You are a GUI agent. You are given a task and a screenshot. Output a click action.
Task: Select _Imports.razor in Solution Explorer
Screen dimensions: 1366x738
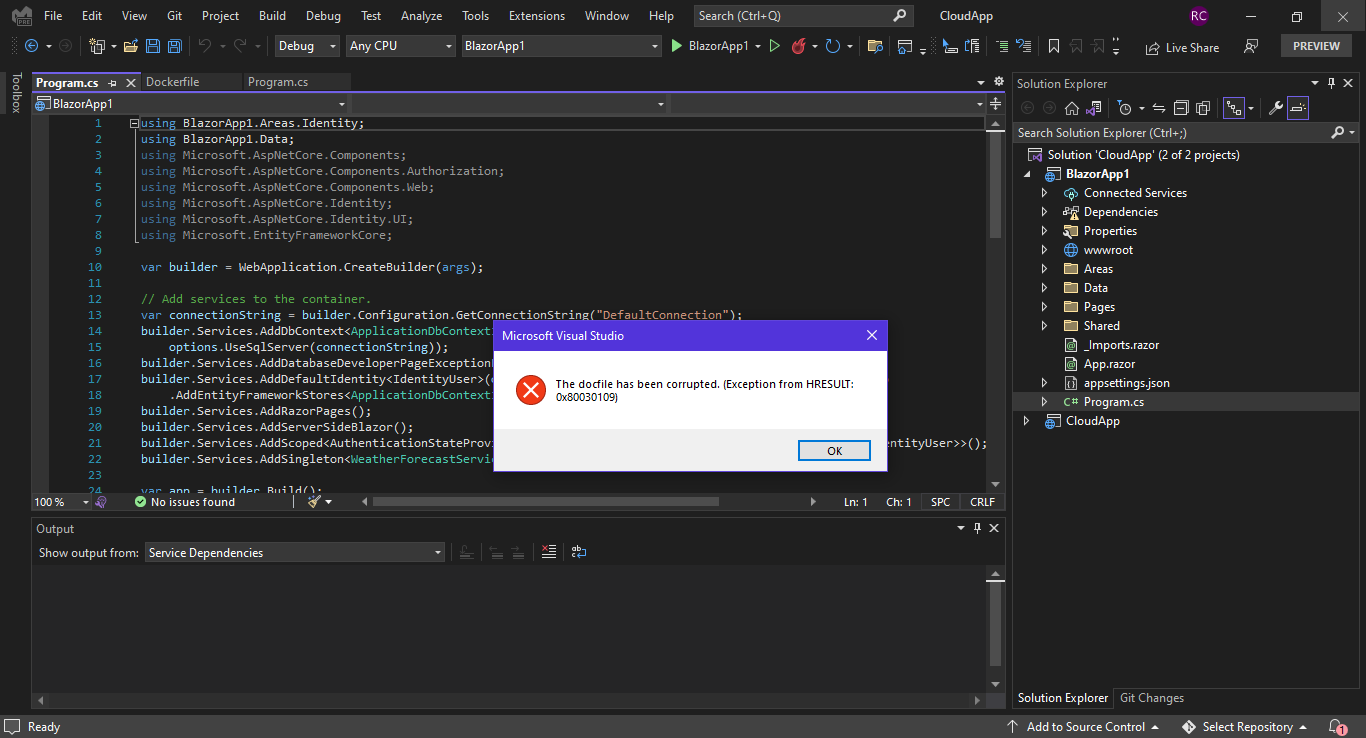click(x=1121, y=345)
